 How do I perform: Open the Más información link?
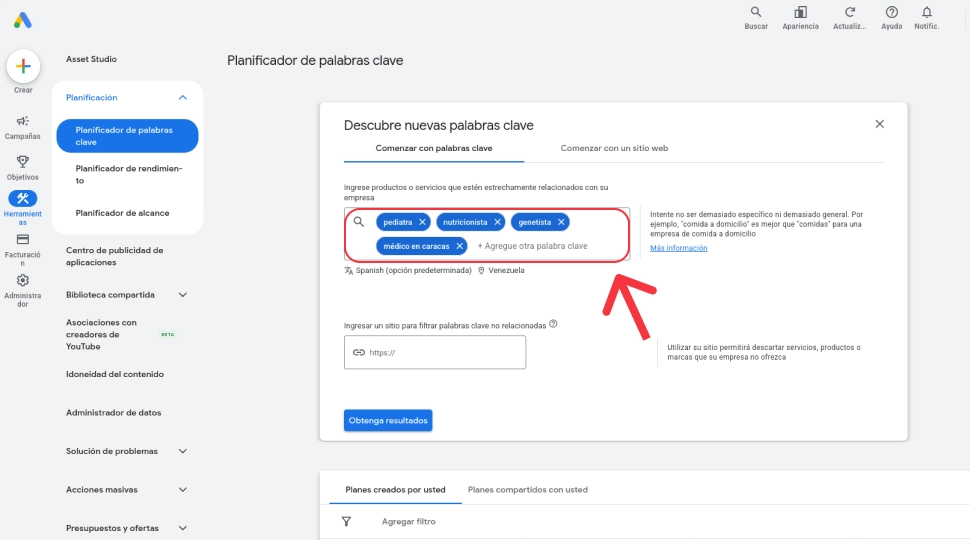[679, 248]
